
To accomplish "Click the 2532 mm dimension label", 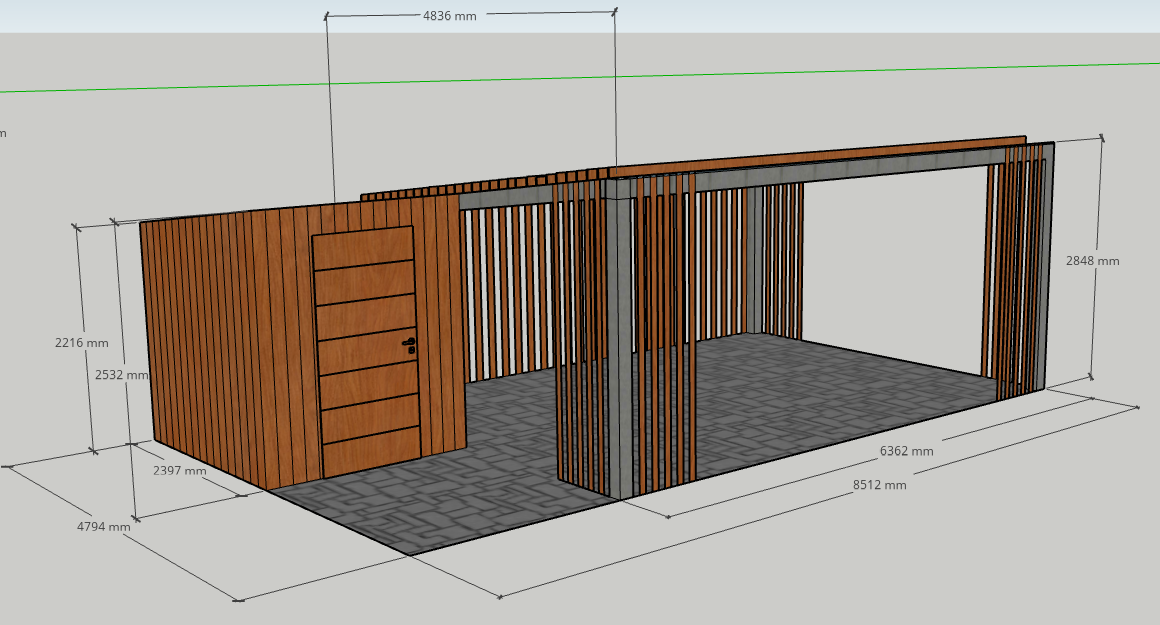I will click(121, 375).
